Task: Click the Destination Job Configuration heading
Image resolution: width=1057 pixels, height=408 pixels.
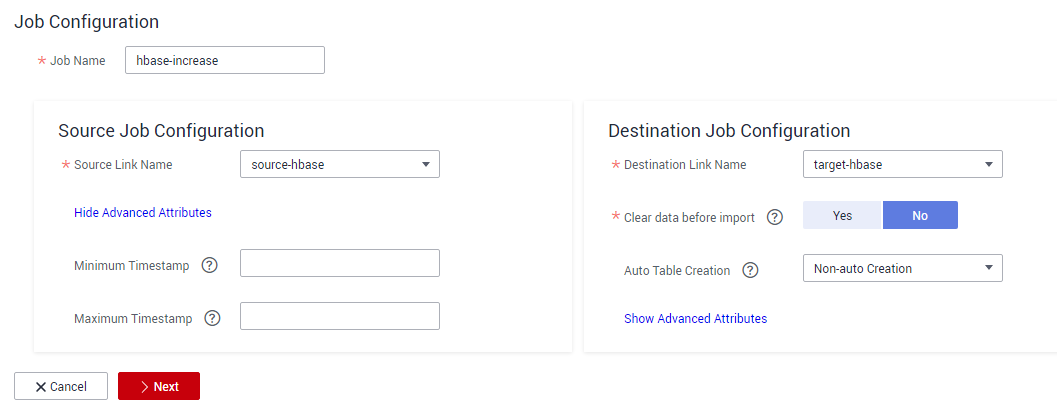Action: (729, 130)
